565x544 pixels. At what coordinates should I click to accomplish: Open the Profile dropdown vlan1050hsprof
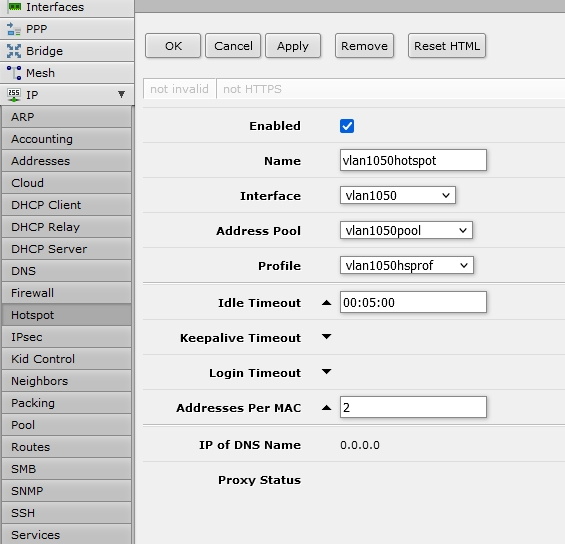click(406, 265)
